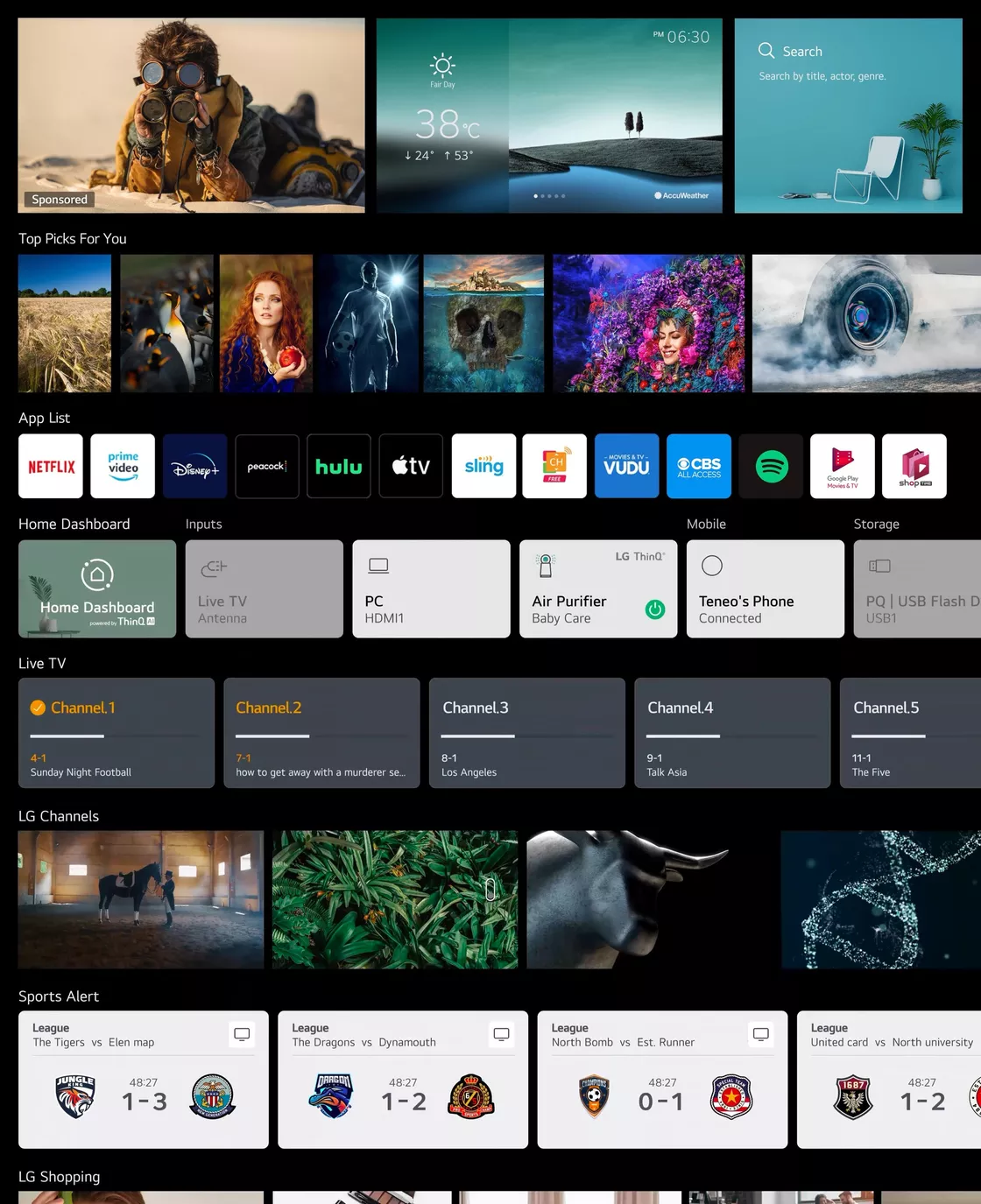Open the AccuWeather weather card
The height and width of the screenshot is (1204, 981).
click(x=549, y=116)
